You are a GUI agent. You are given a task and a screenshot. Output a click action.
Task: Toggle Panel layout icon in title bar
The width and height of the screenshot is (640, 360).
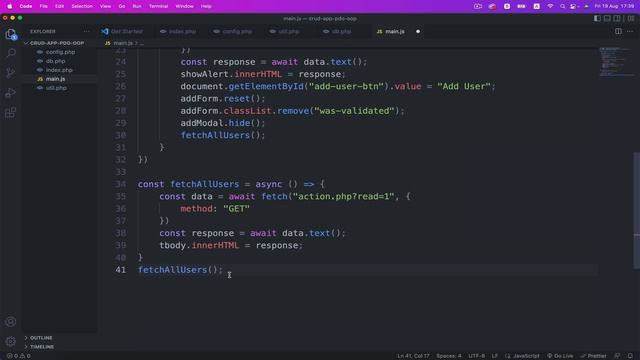point(607,18)
